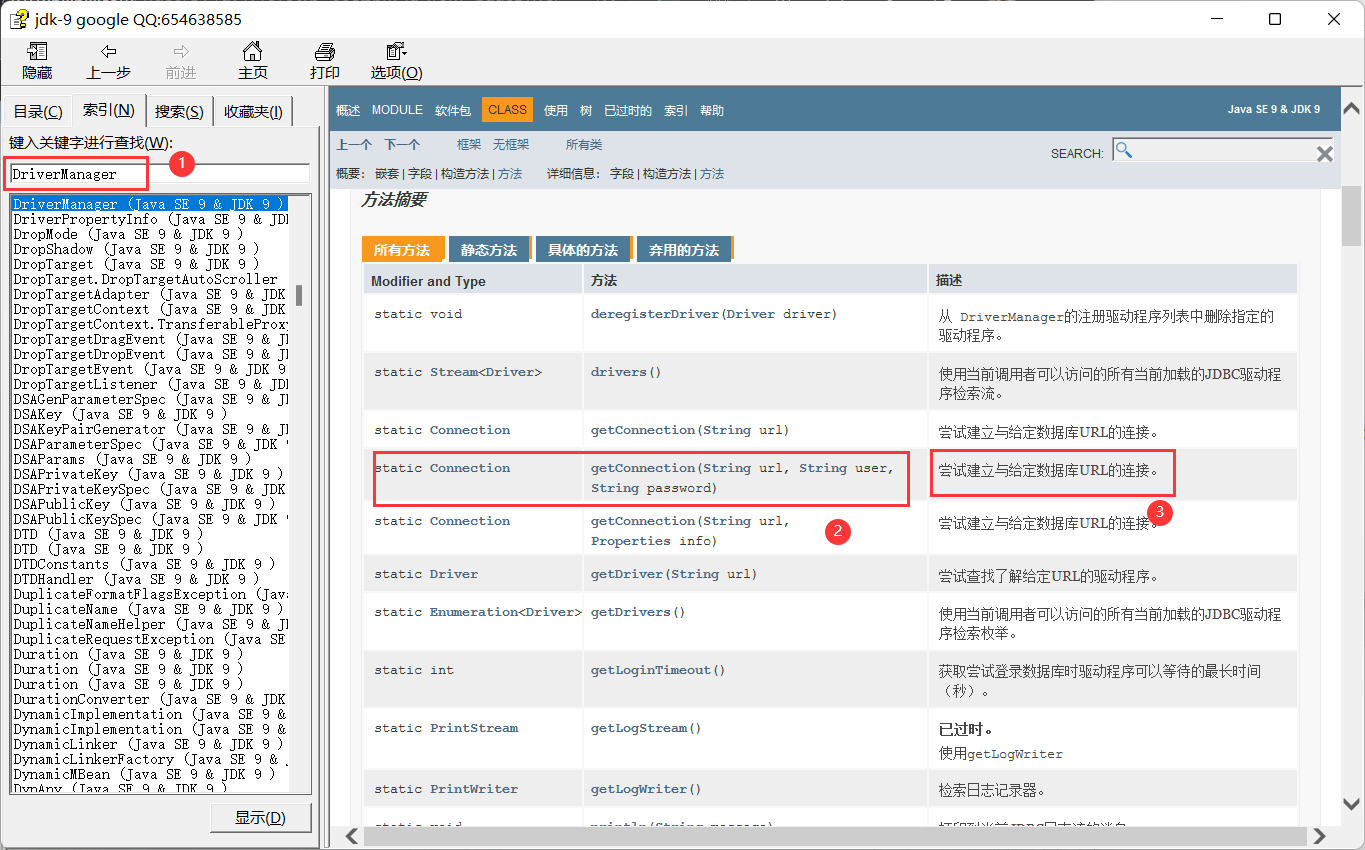The width and height of the screenshot is (1365, 850).
Task: Open the getLogStream() method link
Action: pos(646,728)
